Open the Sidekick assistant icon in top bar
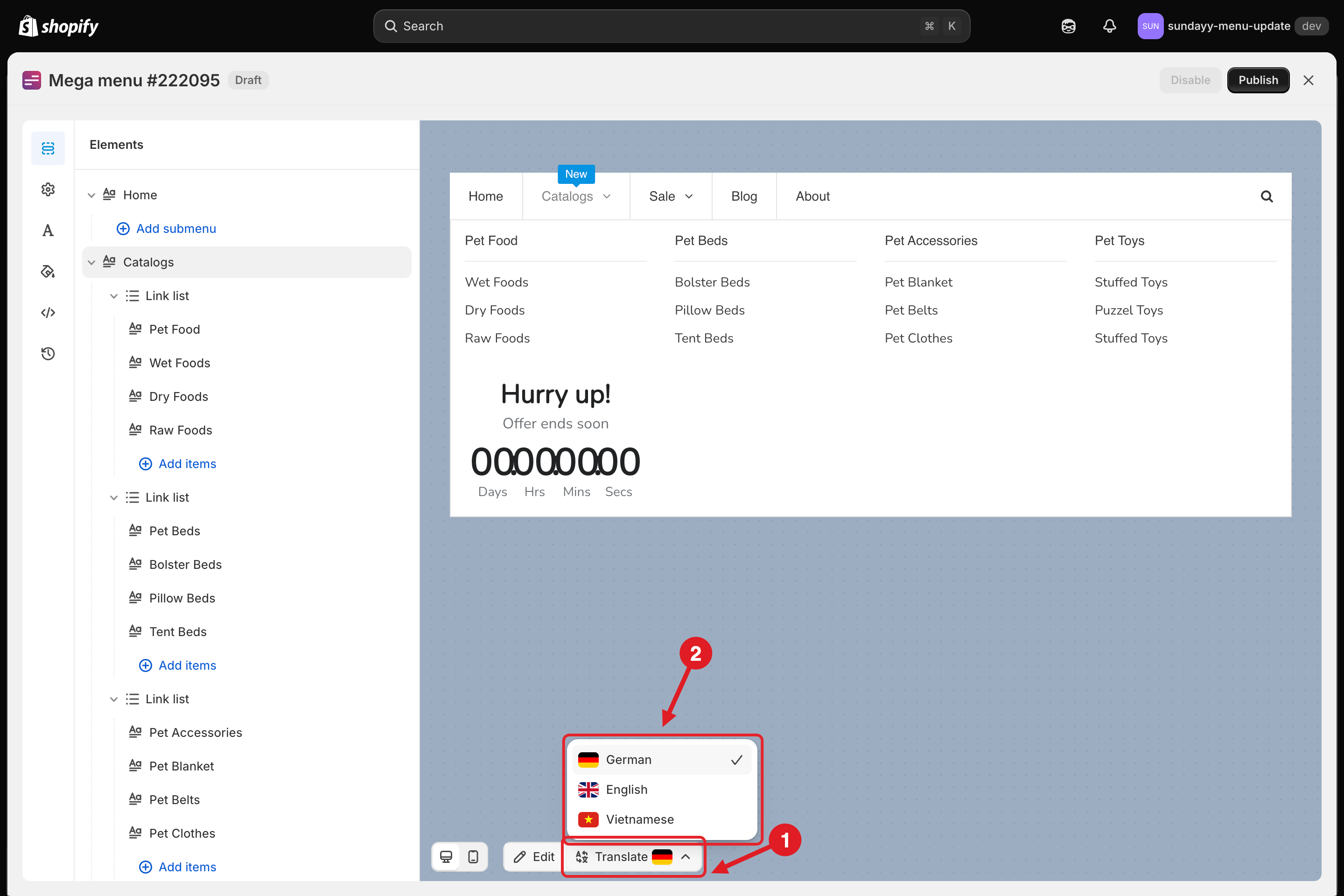This screenshot has height=896, width=1344. tap(1068, 26)
